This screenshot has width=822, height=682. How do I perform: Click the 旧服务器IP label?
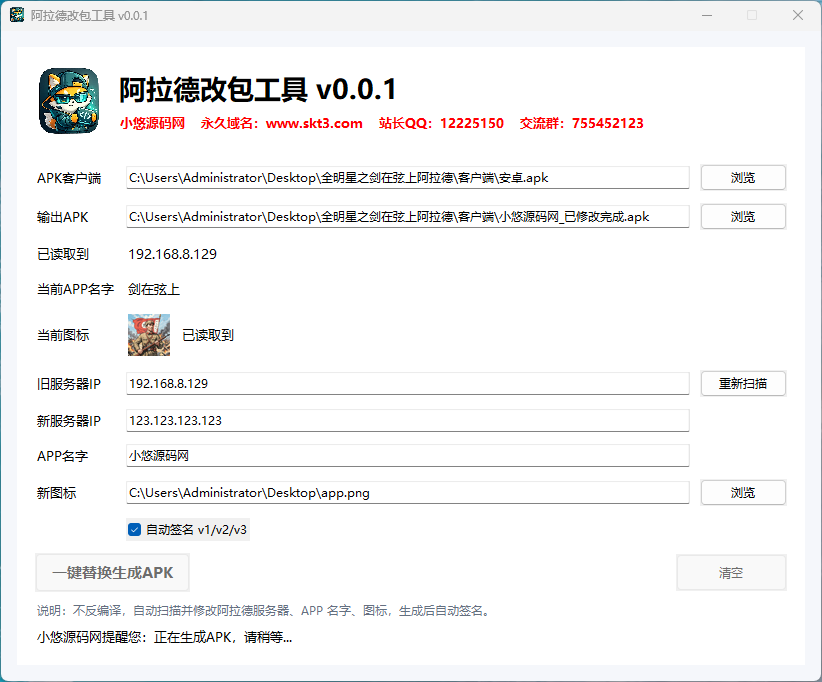point(69,384)
